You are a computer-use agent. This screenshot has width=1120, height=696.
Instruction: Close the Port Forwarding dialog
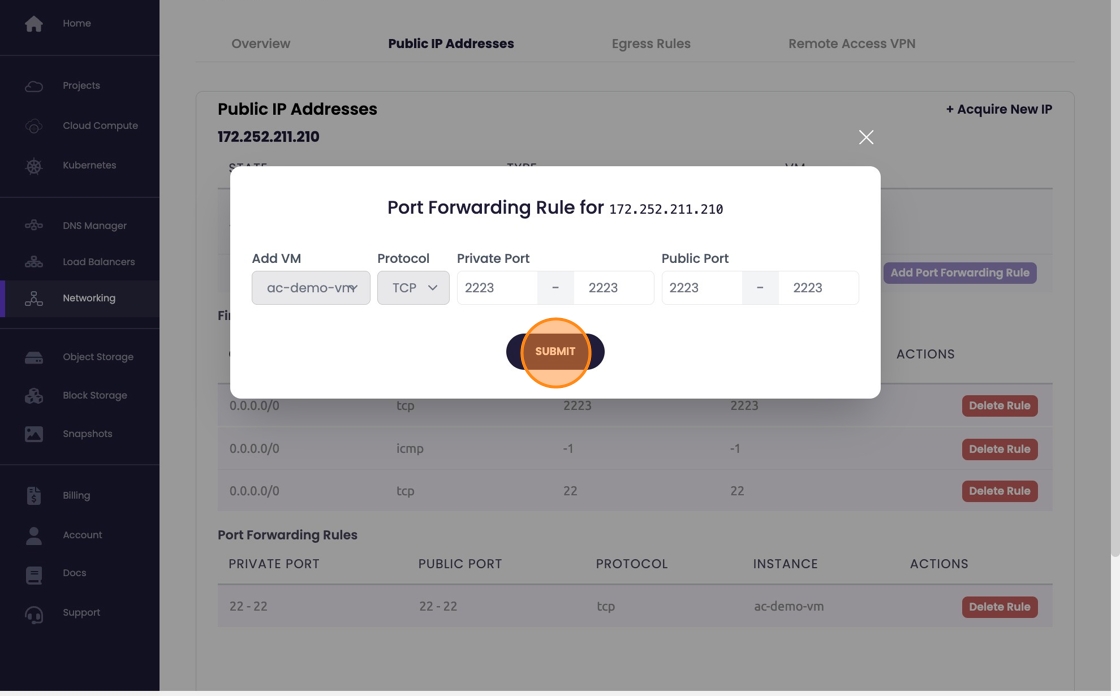[866, 137]
